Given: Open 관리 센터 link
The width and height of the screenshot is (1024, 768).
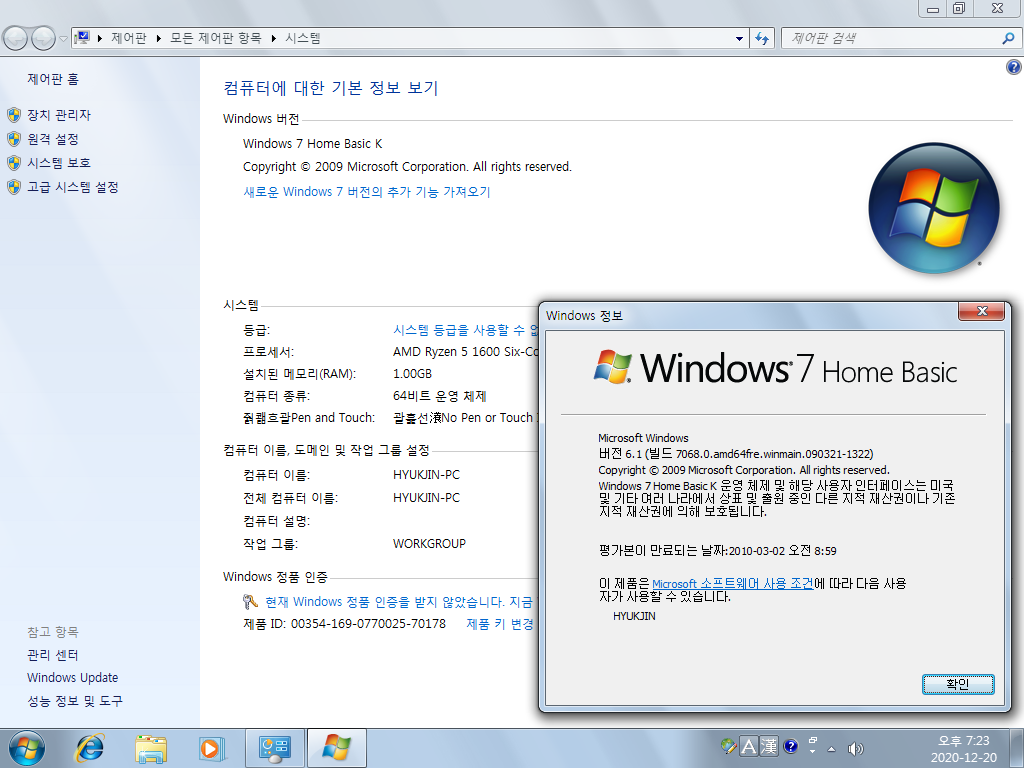Looking at the screenshot, I should [53, 655].
